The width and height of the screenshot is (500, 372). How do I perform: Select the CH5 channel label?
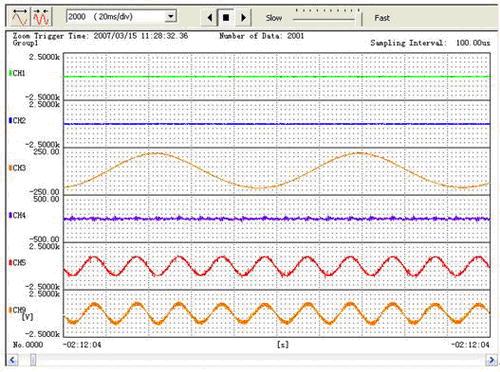[x=19, y=263]
